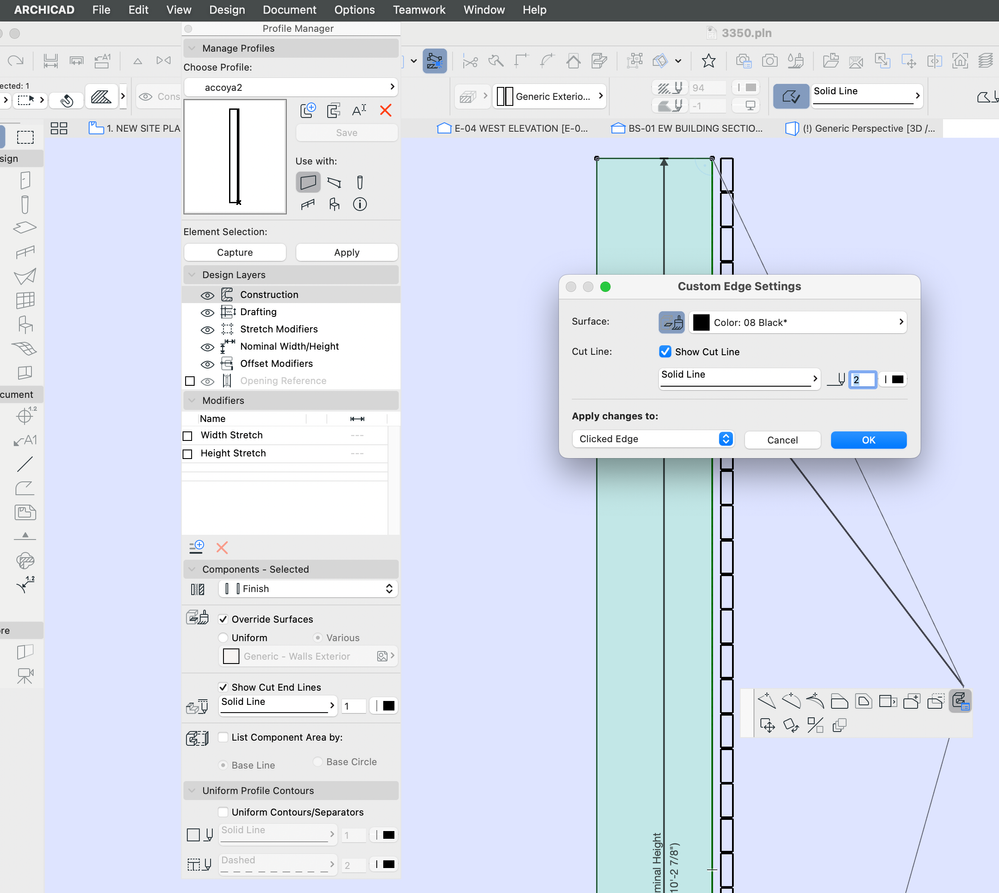Click the Capture button

(235, 253)
